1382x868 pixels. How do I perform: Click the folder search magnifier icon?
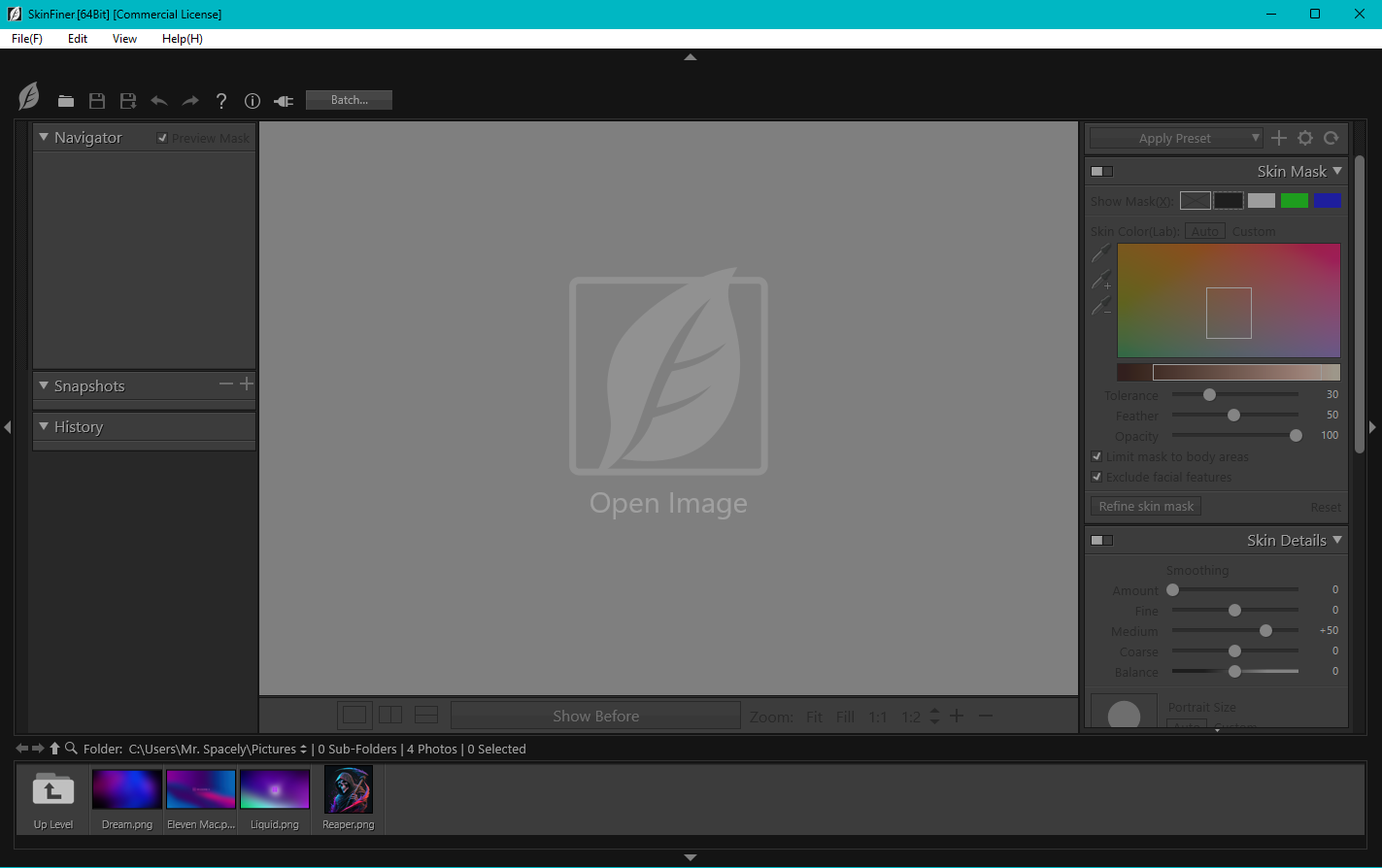[71, 749]
